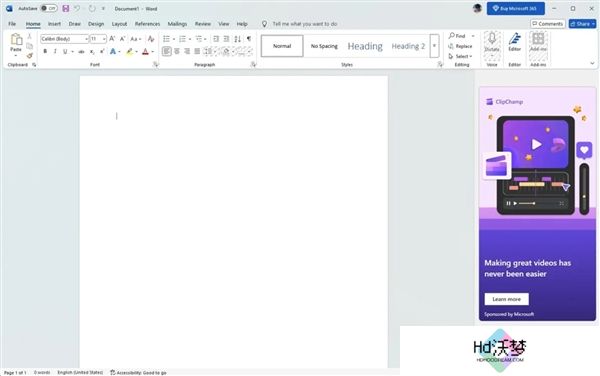Click the Buy Microsoft 365 button
Image resolution: width=600 pixels, height=376 pixels.
[515, 8]
